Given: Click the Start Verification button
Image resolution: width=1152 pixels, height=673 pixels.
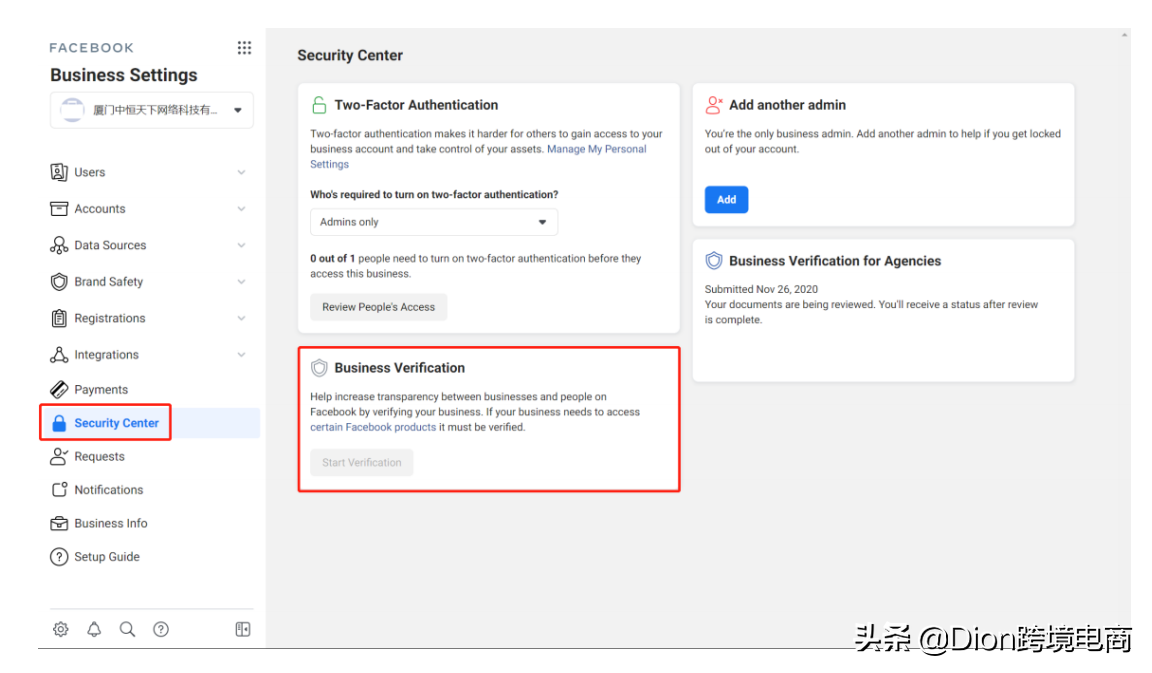Looking at the screenshot, I should pos(361,463).
